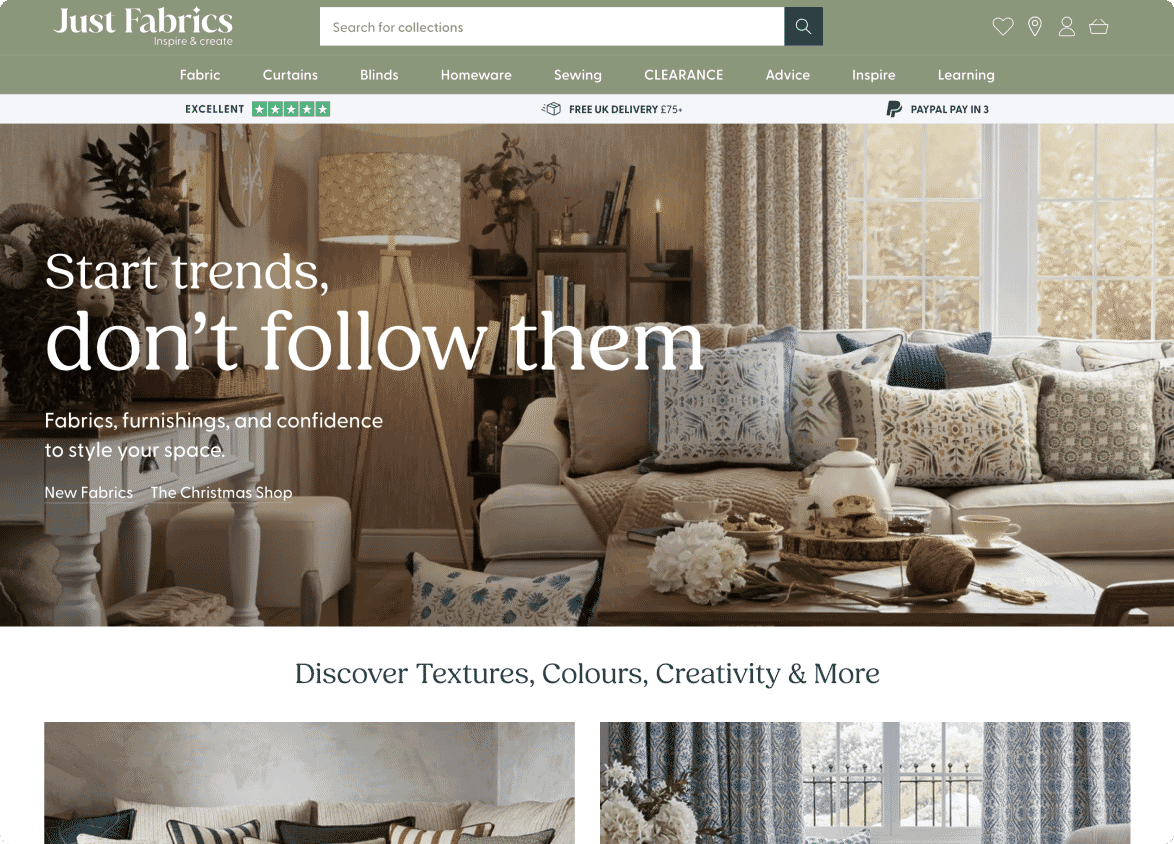
Task: Go to Just Fabrics home logo
Action: pyautogui.click(x=143, y=26)
